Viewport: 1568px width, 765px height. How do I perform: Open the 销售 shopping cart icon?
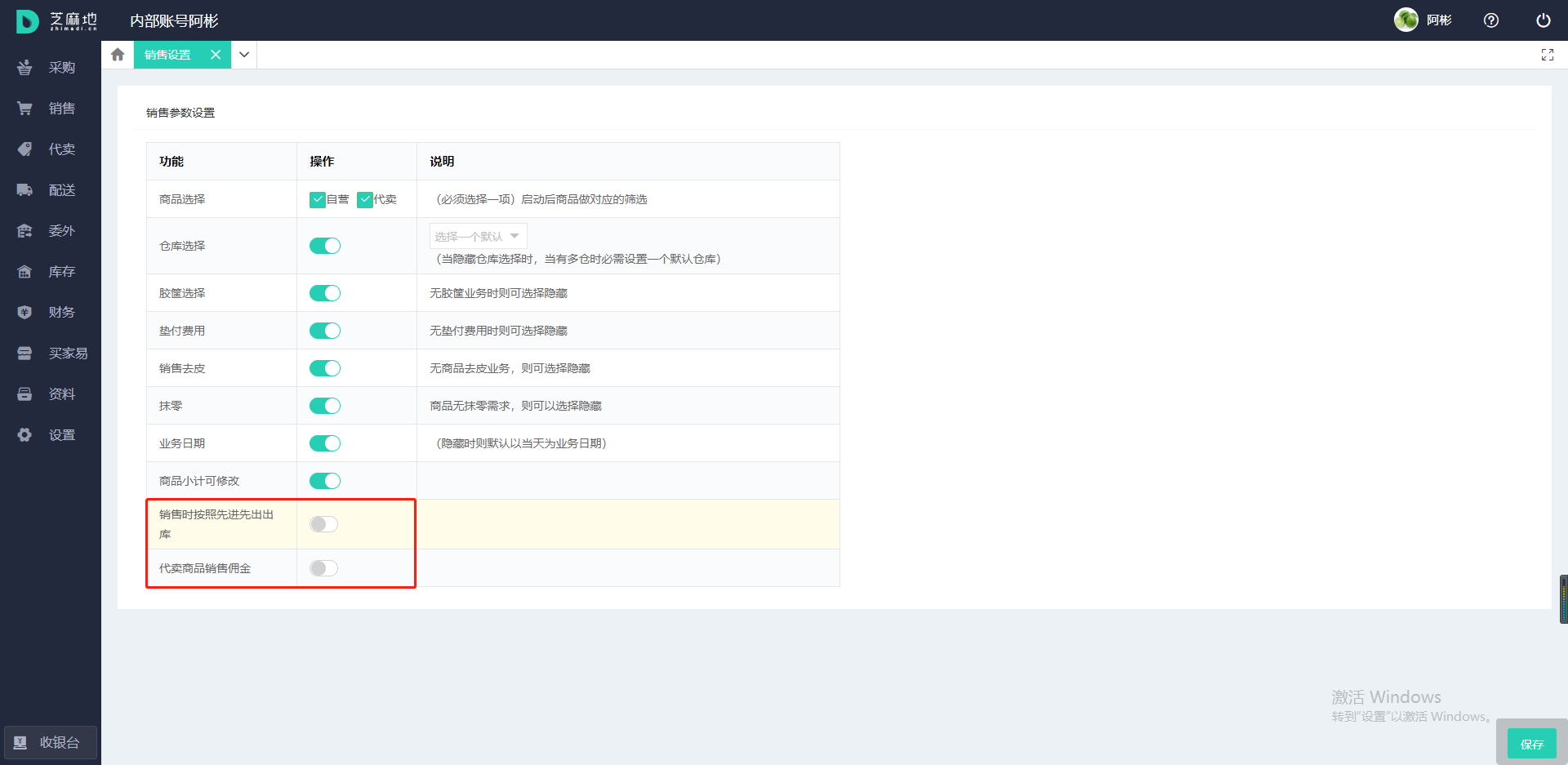[x=24, y=109]
